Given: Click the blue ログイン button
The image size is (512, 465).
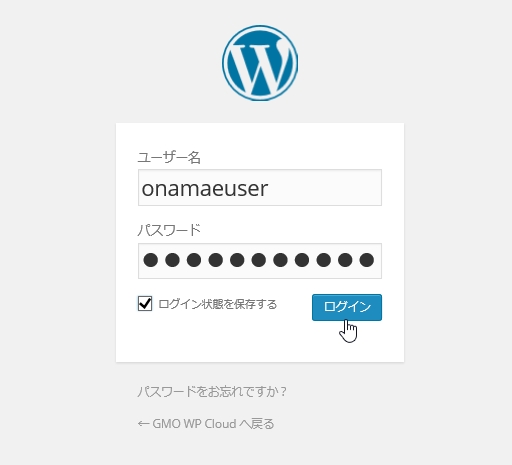Looking at the screenshot, I should (x=347, y=307).
